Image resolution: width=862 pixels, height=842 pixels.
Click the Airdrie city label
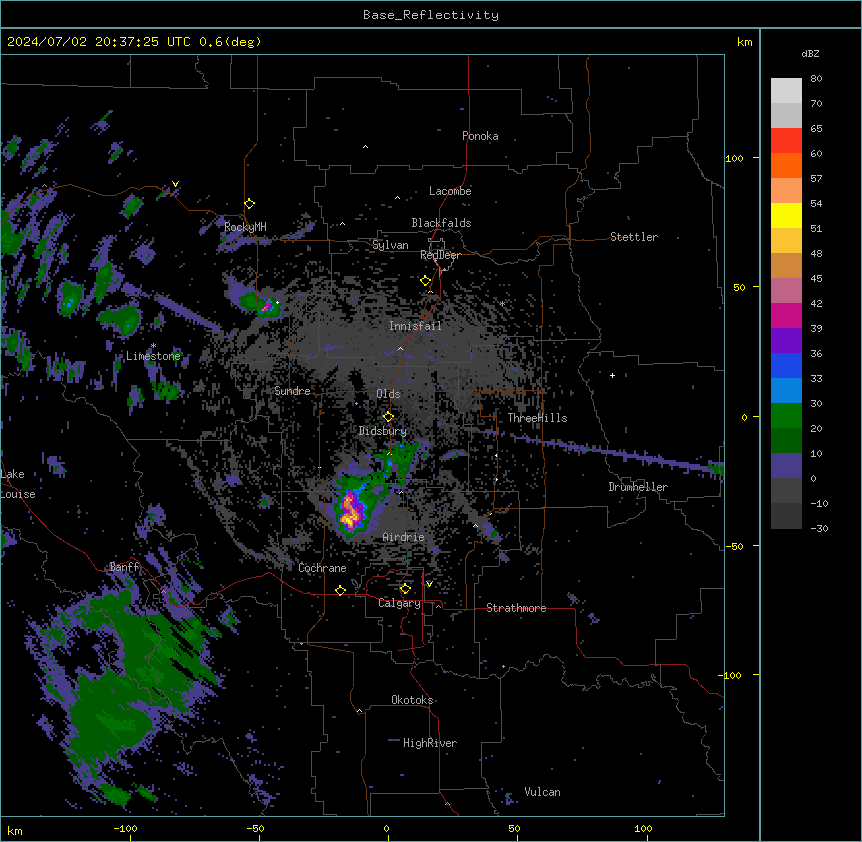pyautogui.click(x=403, y=537)
